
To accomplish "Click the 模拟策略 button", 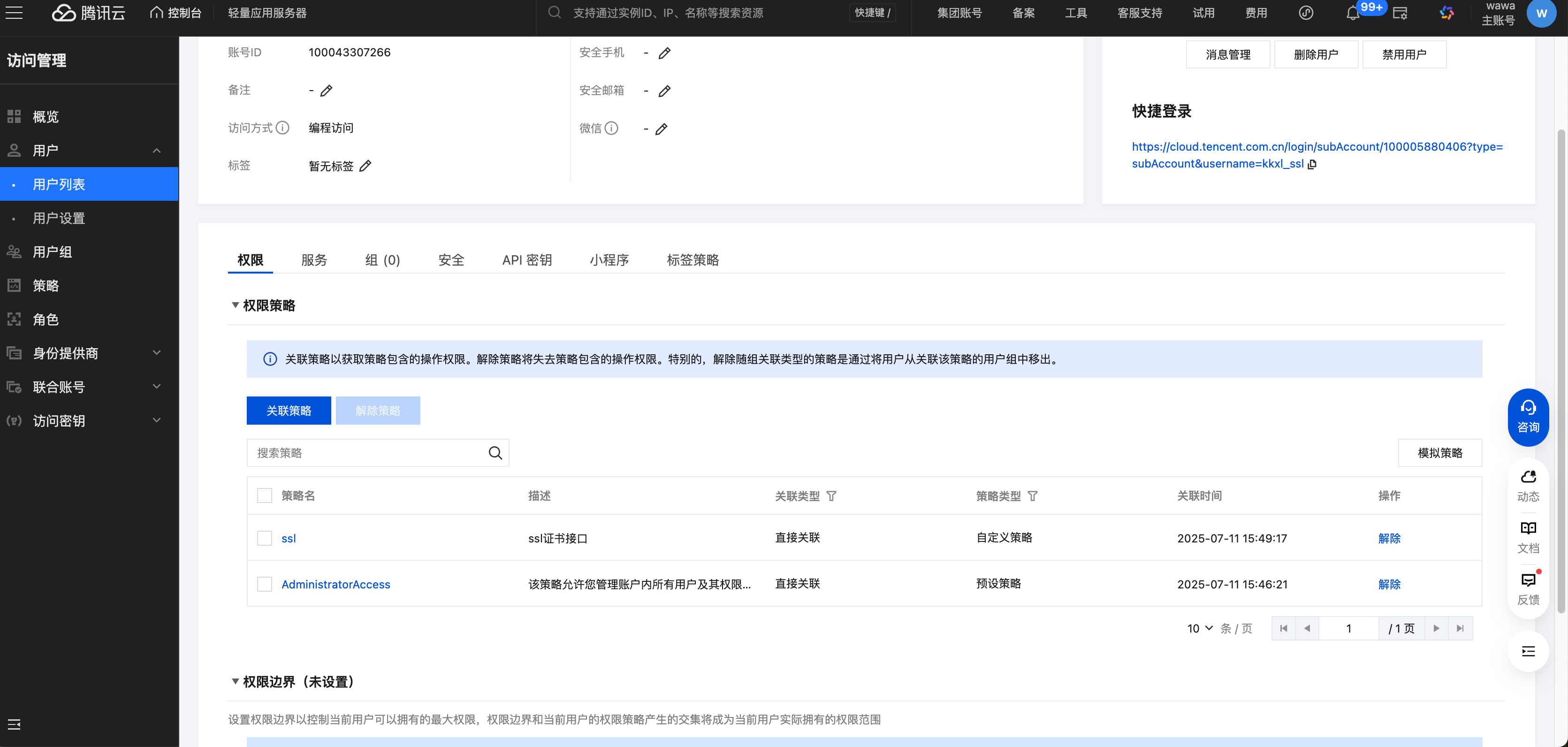I will (1439, 453).
